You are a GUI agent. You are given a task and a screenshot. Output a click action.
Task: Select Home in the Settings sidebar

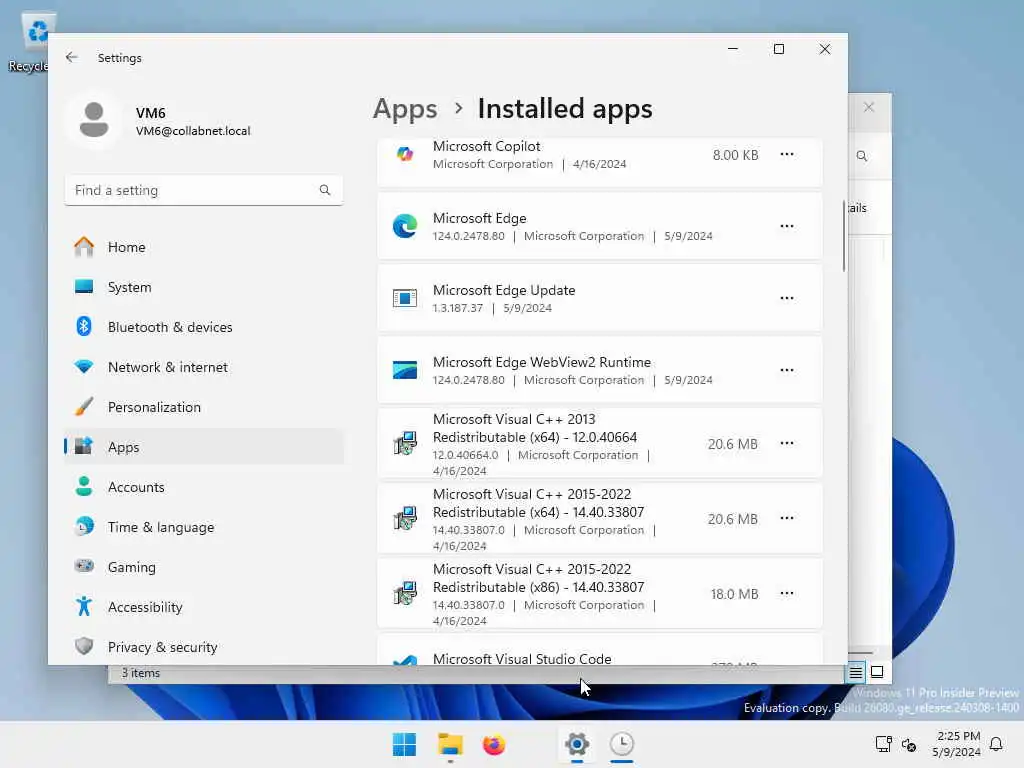[x=204, y=247]
